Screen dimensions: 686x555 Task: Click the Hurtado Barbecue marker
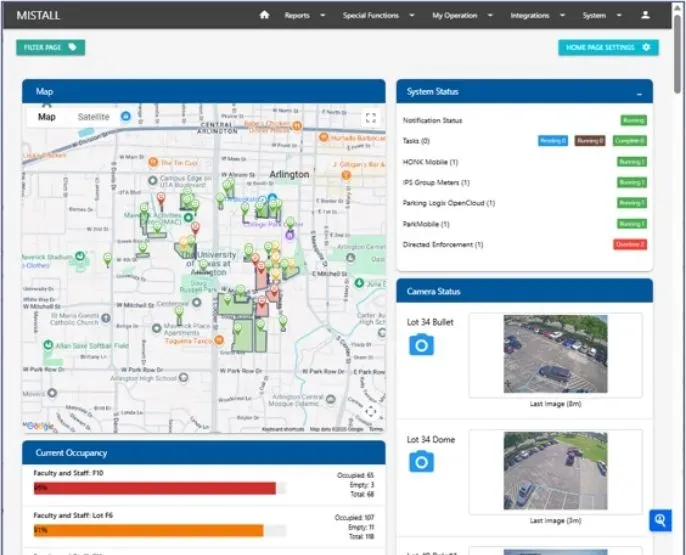point(323,137)
